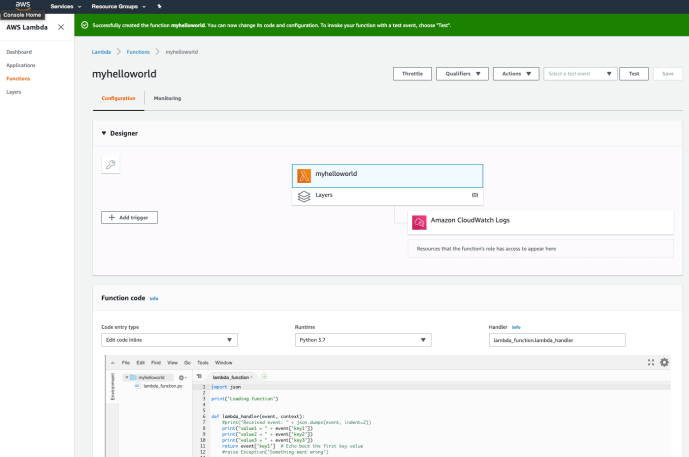Open the Tools menu in code editor
Viewport: 689px width, 457px height.
[202, 362]
